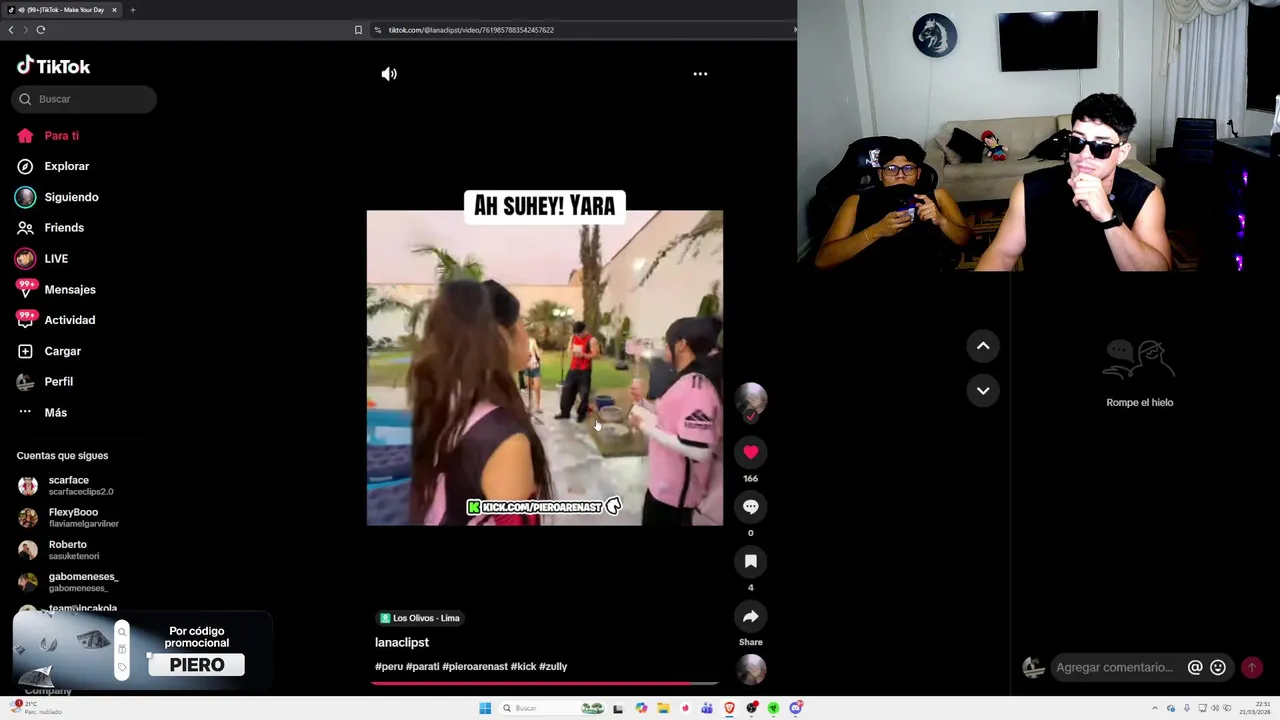The image size is (1280, 720).
Task: Click the Actividad icon with 99+ badge
Action: click(25, 320)
